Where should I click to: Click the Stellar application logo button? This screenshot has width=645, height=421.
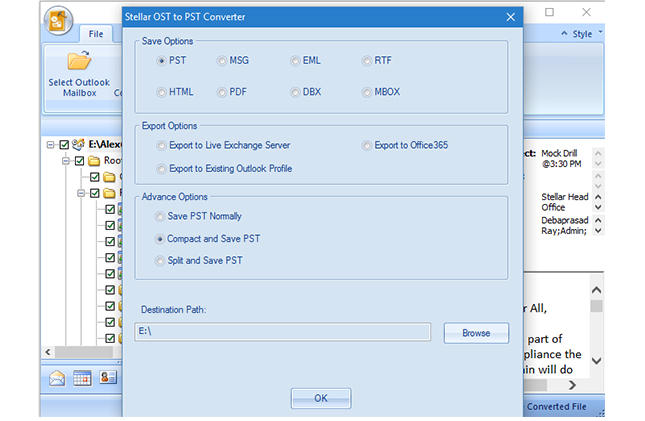tap(58, 21)
